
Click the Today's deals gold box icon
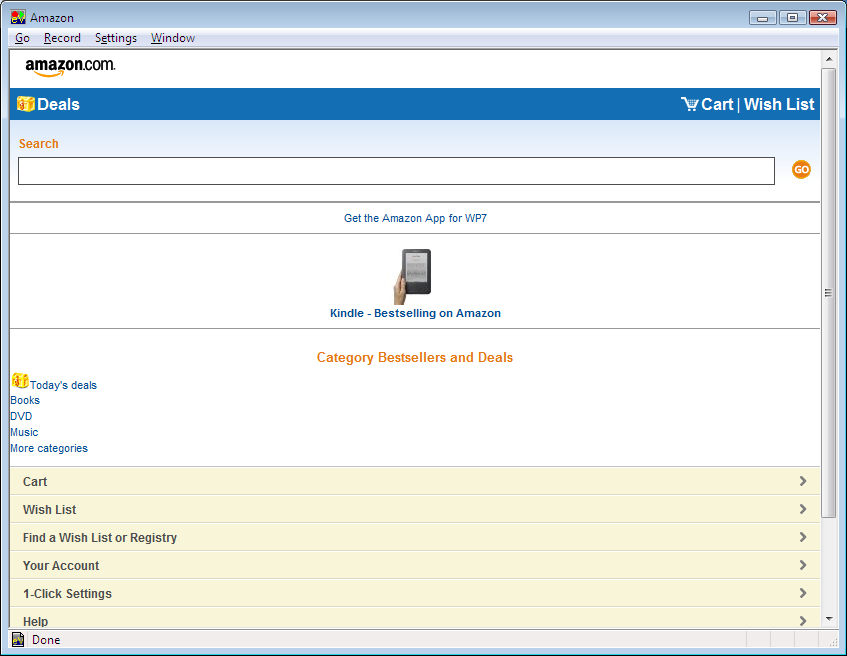click(x=20, y=381)
